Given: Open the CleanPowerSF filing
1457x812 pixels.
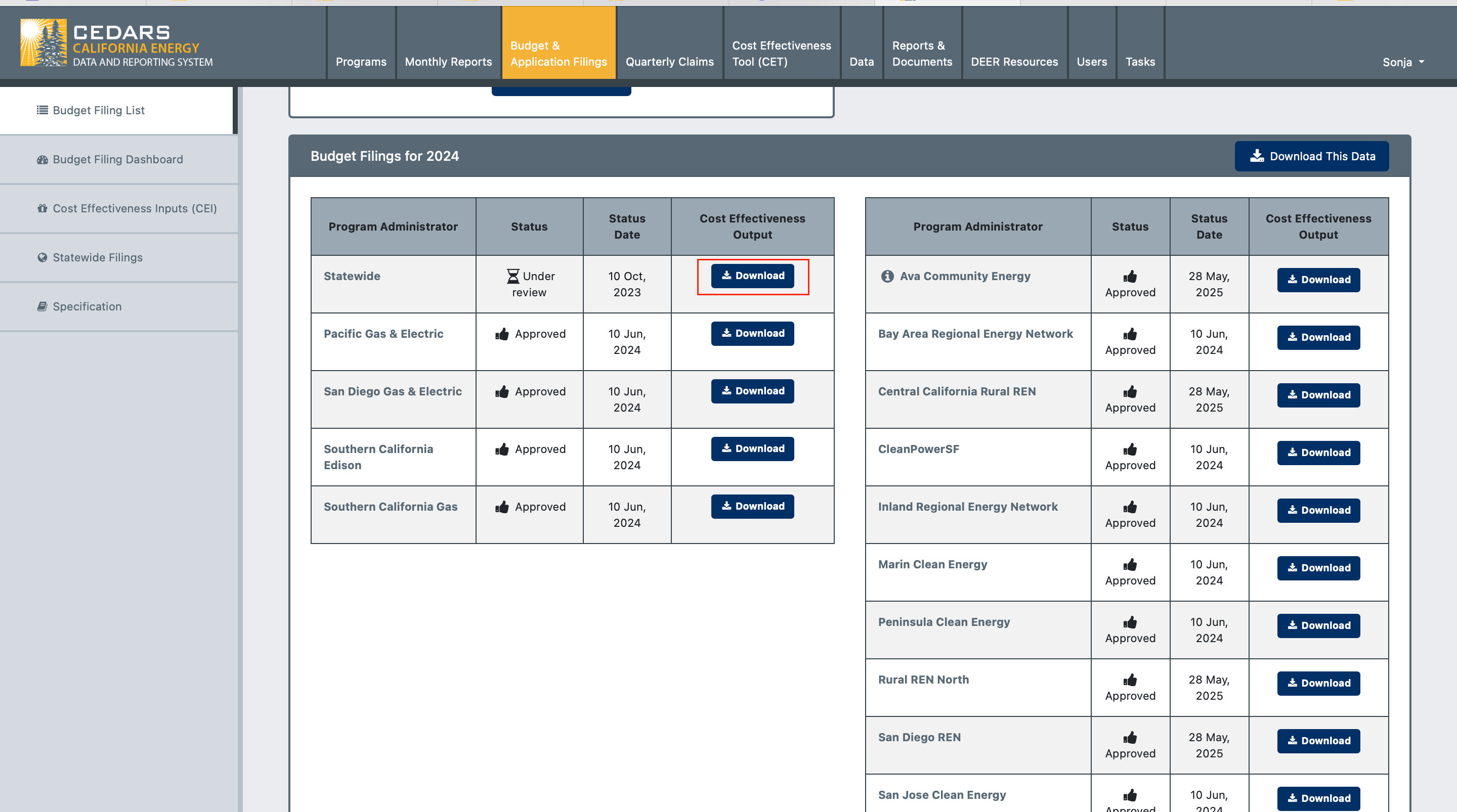Looking at the screenshot, I should tap(919, 449).
